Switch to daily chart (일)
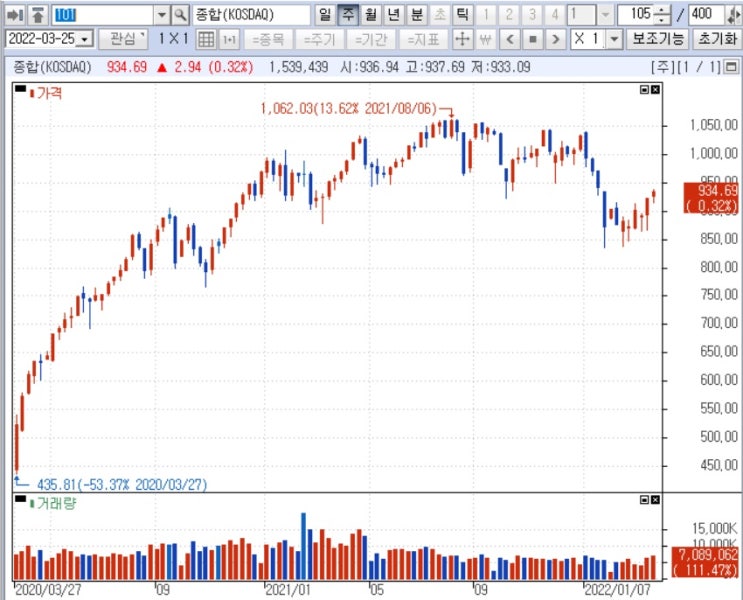 [325, 15]
